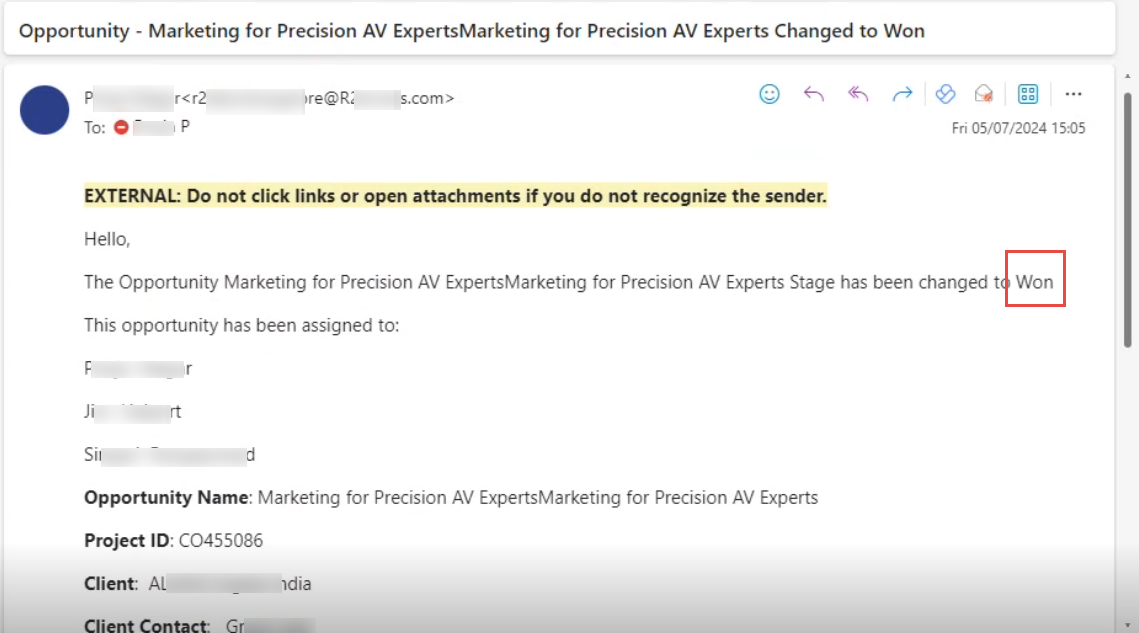The image size is (1139, 633).
Task: Click the EXTERNAL warning banner text
Action: coord(455,196)
